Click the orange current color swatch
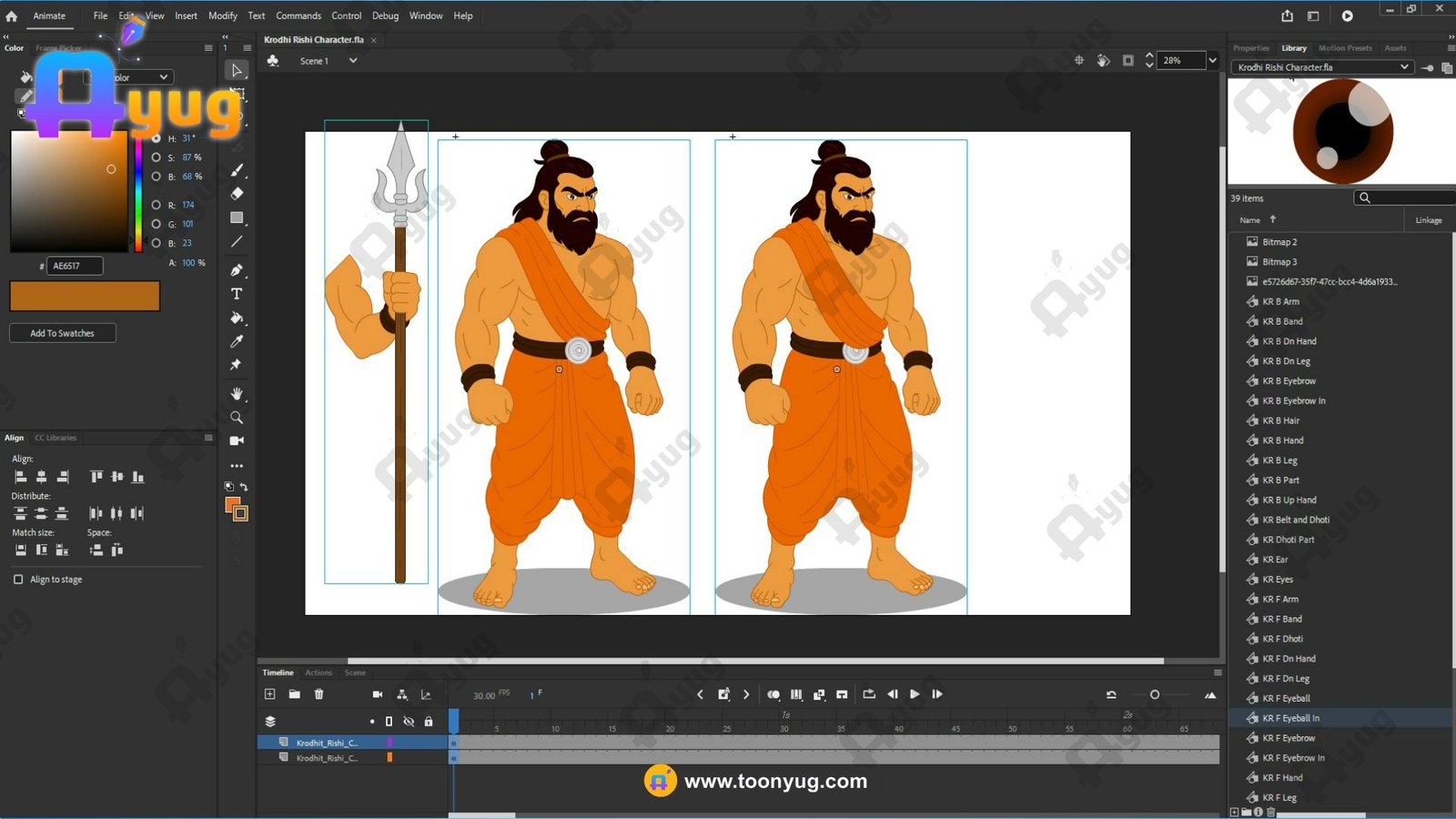This screenshot has width=1456, height=819. click(85, 296)
